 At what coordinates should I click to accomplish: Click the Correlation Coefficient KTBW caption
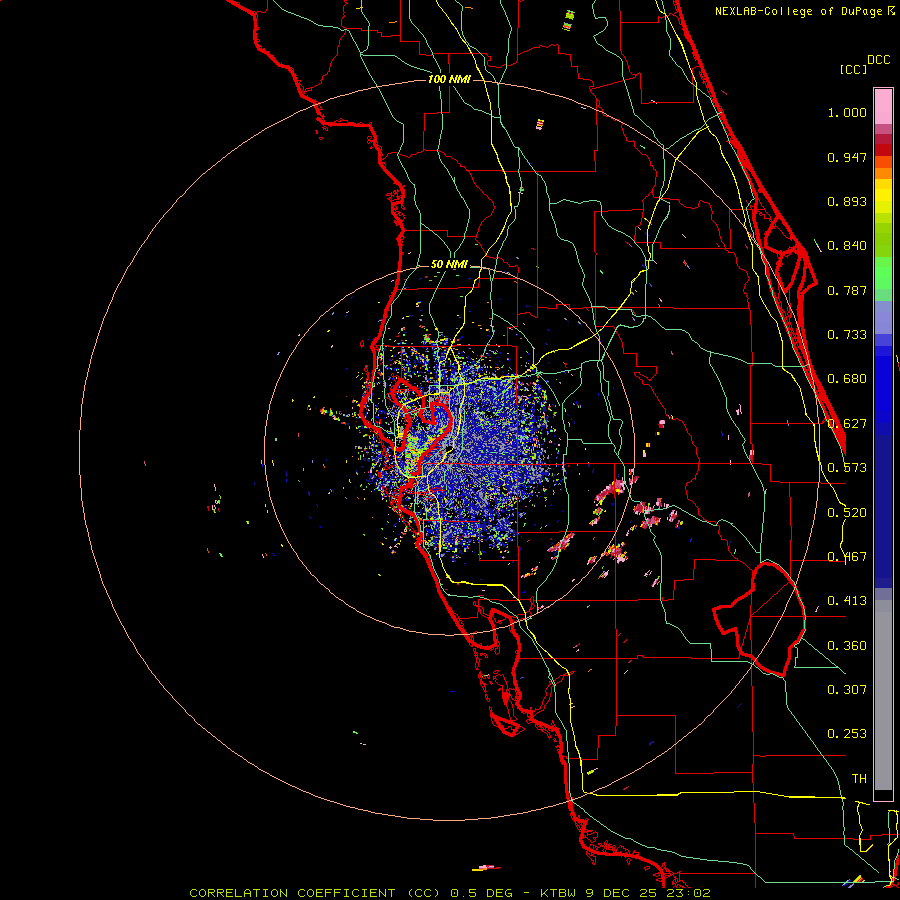point(450,893)
